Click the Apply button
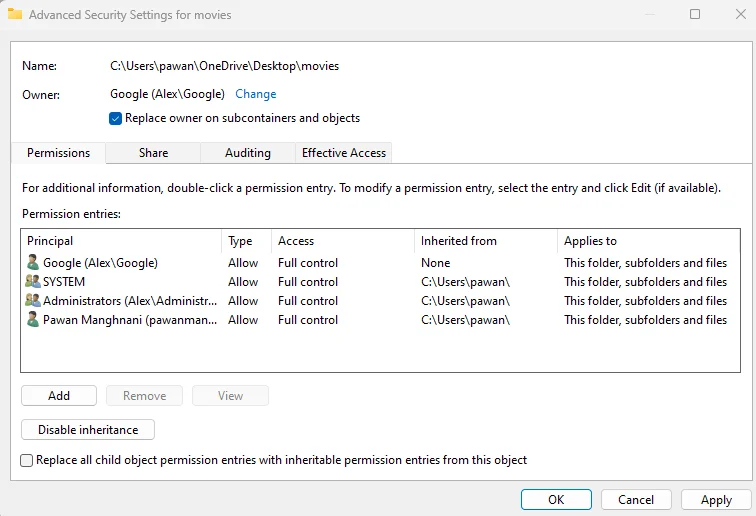The width and height of the screenshot is (756, 516). coord(716,500)
